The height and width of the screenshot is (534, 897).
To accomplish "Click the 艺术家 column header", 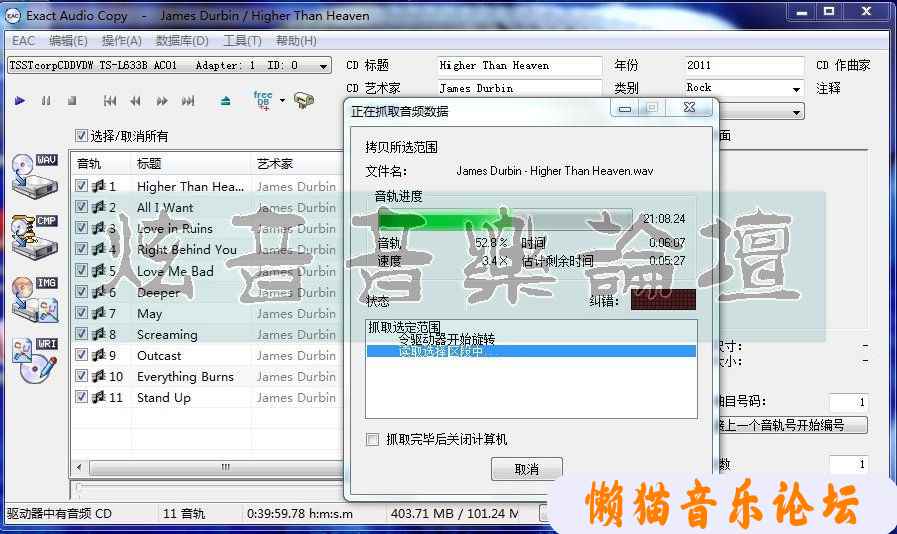I will 297,164.
